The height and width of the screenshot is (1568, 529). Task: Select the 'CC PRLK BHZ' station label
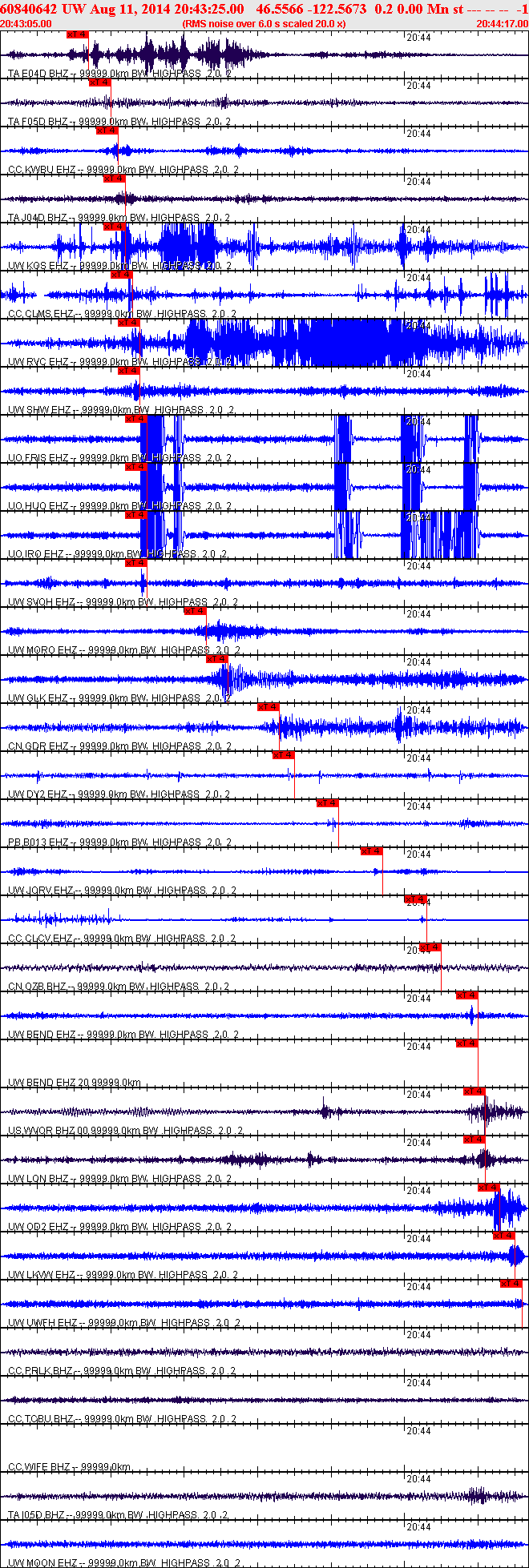pos(42,1371)
